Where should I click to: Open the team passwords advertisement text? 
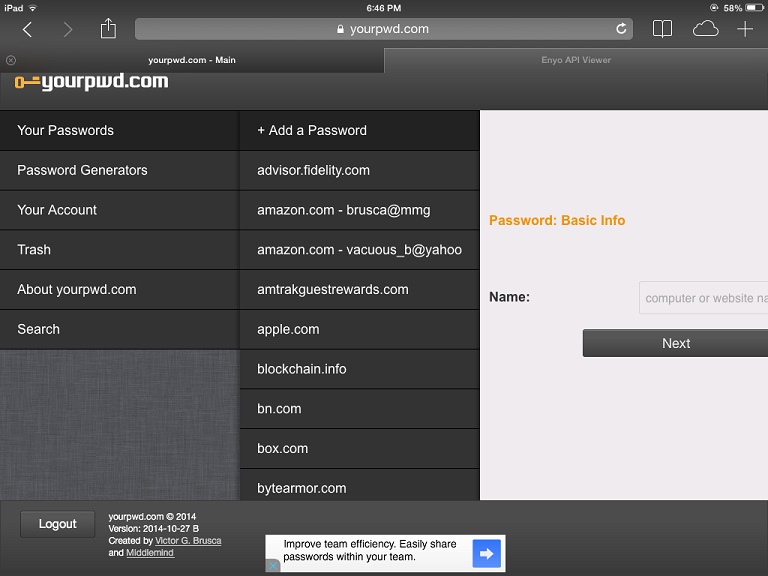[x=370, y=551]
